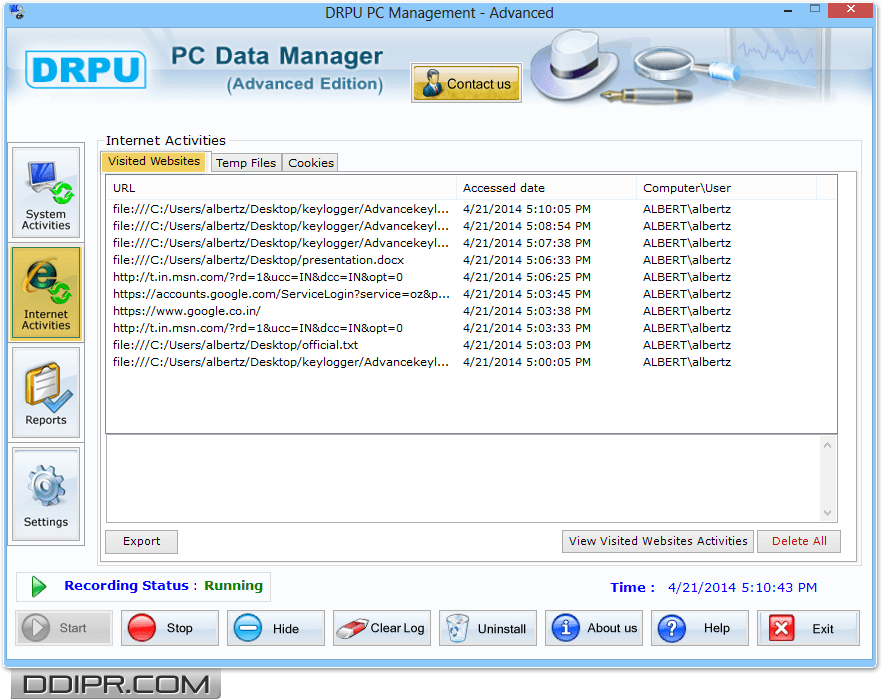Select the row accessed at 5:07:38 PM

pyautogui.click(x=471, y=243)
